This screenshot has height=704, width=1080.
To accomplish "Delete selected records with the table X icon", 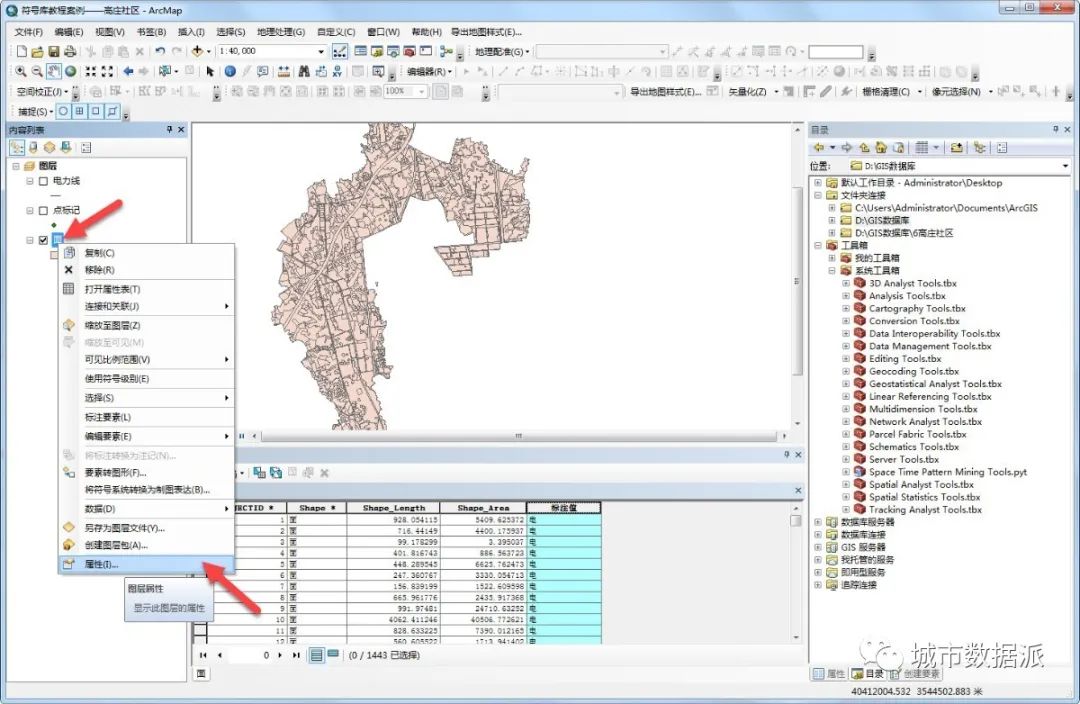I will point(324,473).
